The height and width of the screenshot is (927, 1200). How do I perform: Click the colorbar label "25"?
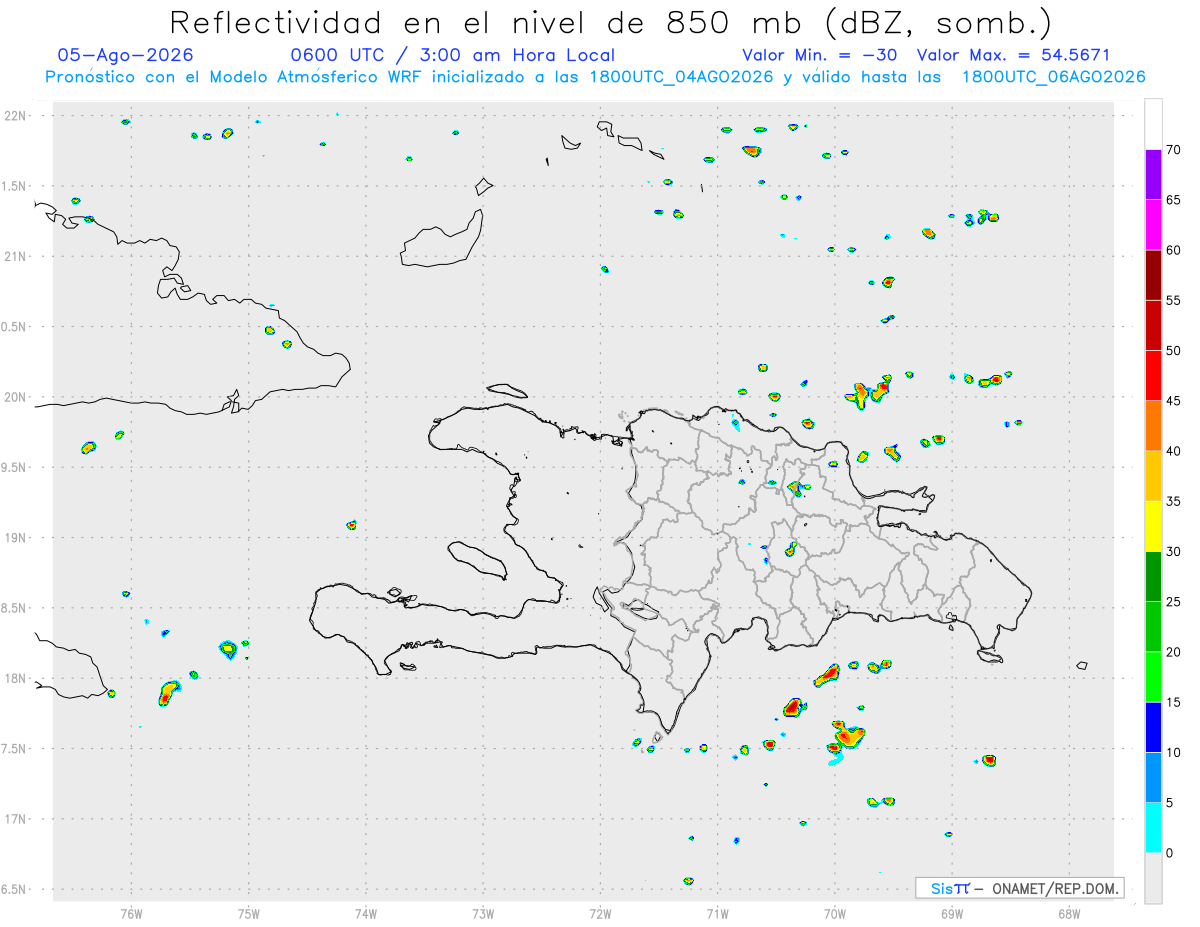[1173, 602]
